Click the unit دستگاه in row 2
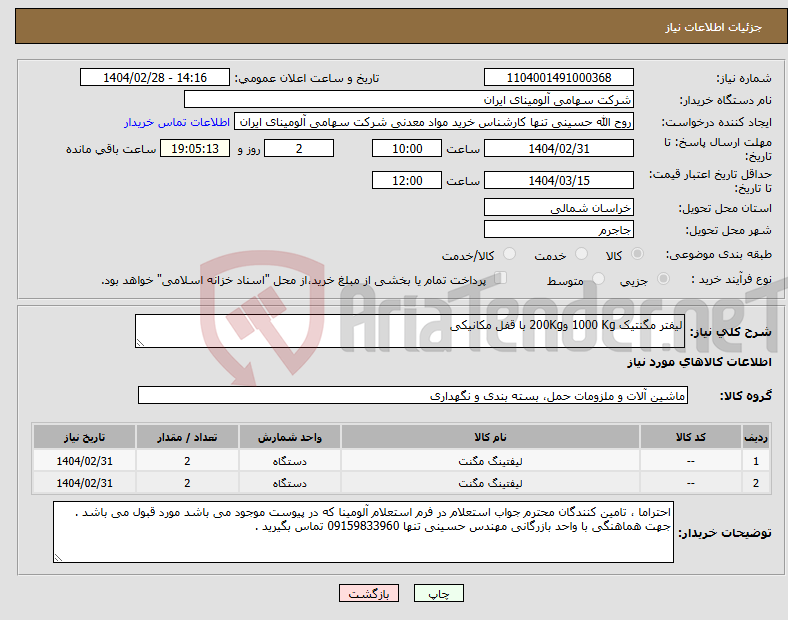The width and height of the screenshot is (788, 620). (x=290, y=483)
